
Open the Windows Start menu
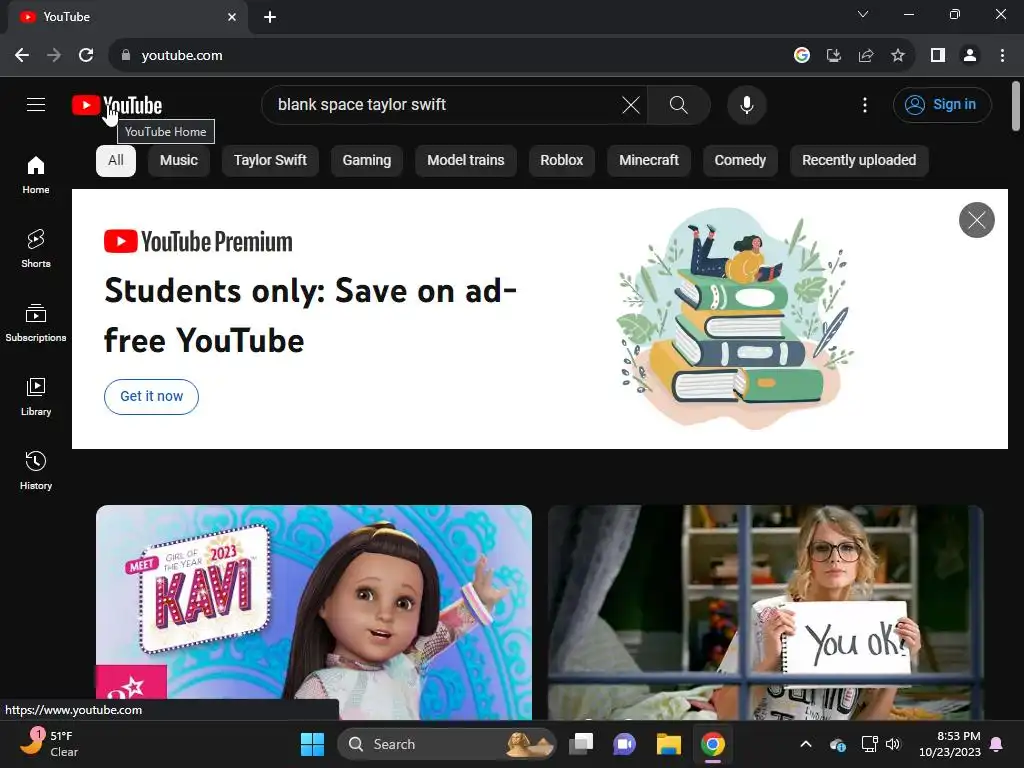pyautogui.click(x=312, y=744)
